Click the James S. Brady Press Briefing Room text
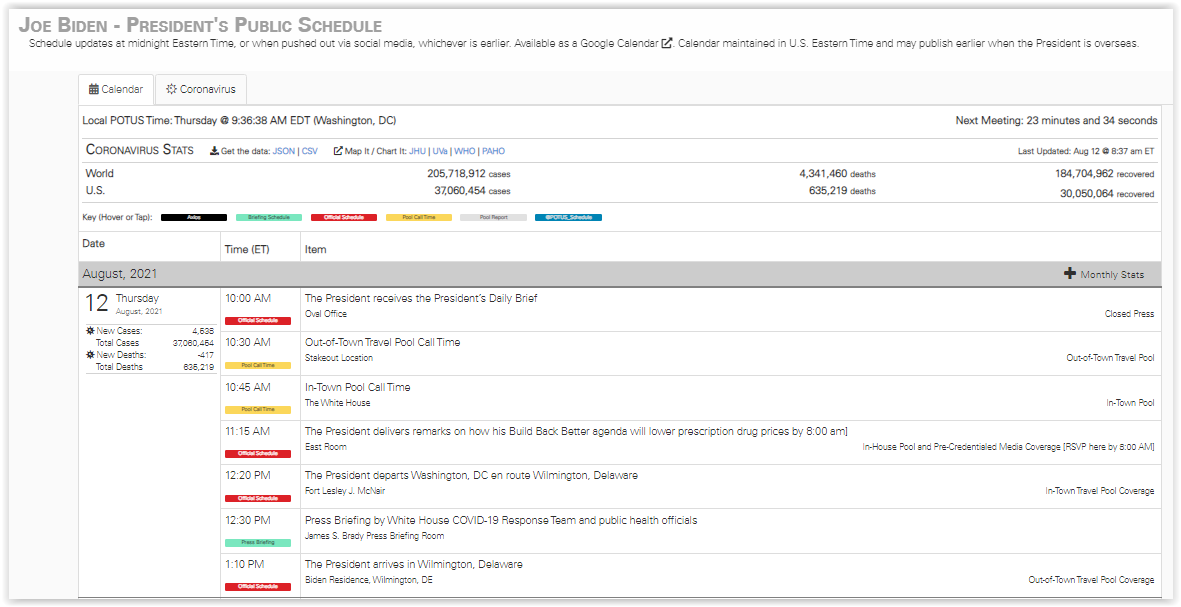 [374, 535]
